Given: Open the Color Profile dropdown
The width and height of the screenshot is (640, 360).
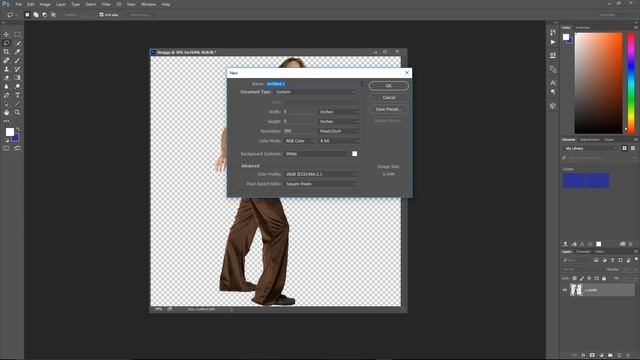Looking at the screenshot, I should (320, 174).
